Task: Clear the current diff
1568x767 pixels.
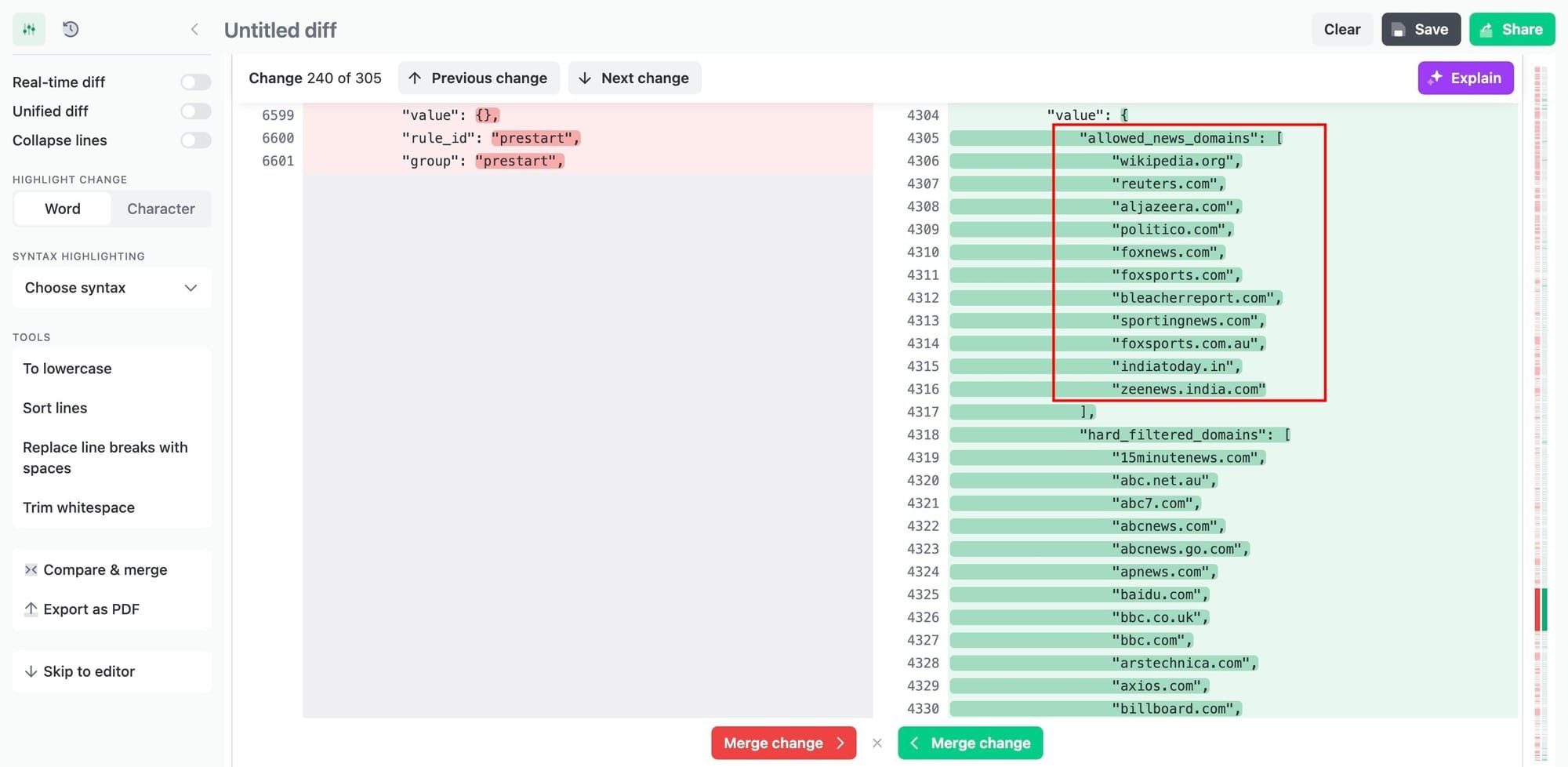Action: coord(1342,29)
